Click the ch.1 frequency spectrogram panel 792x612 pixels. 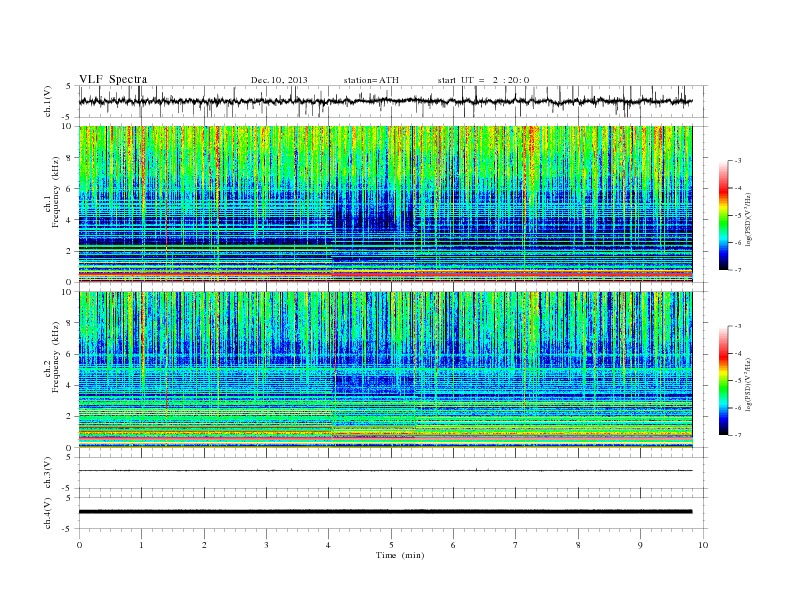(385, 204)
